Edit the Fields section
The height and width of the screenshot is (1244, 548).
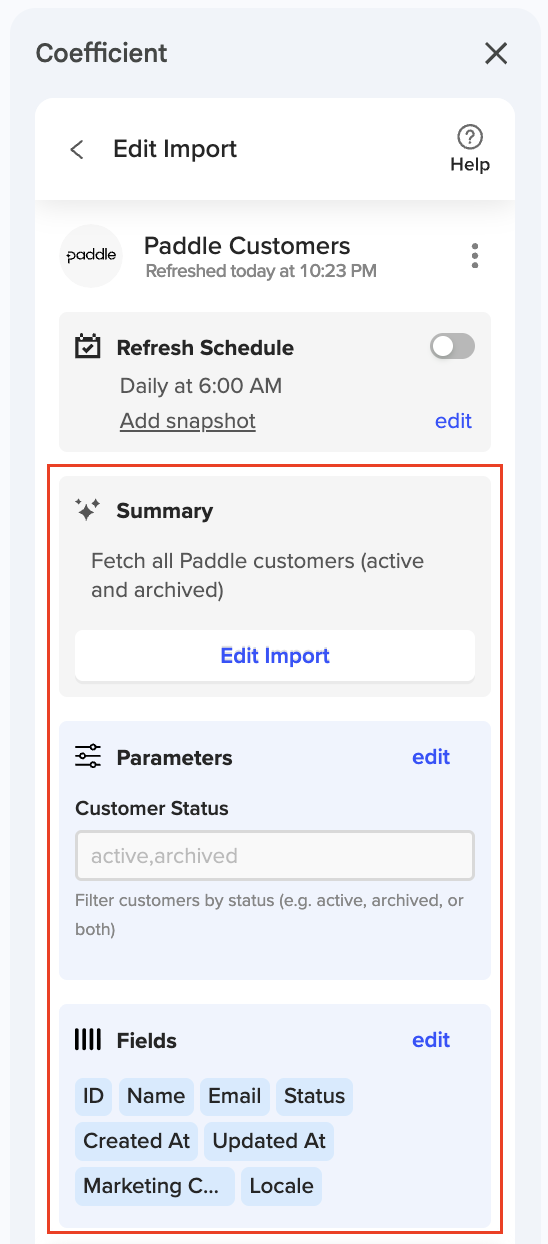click(x=431, y=1040)
